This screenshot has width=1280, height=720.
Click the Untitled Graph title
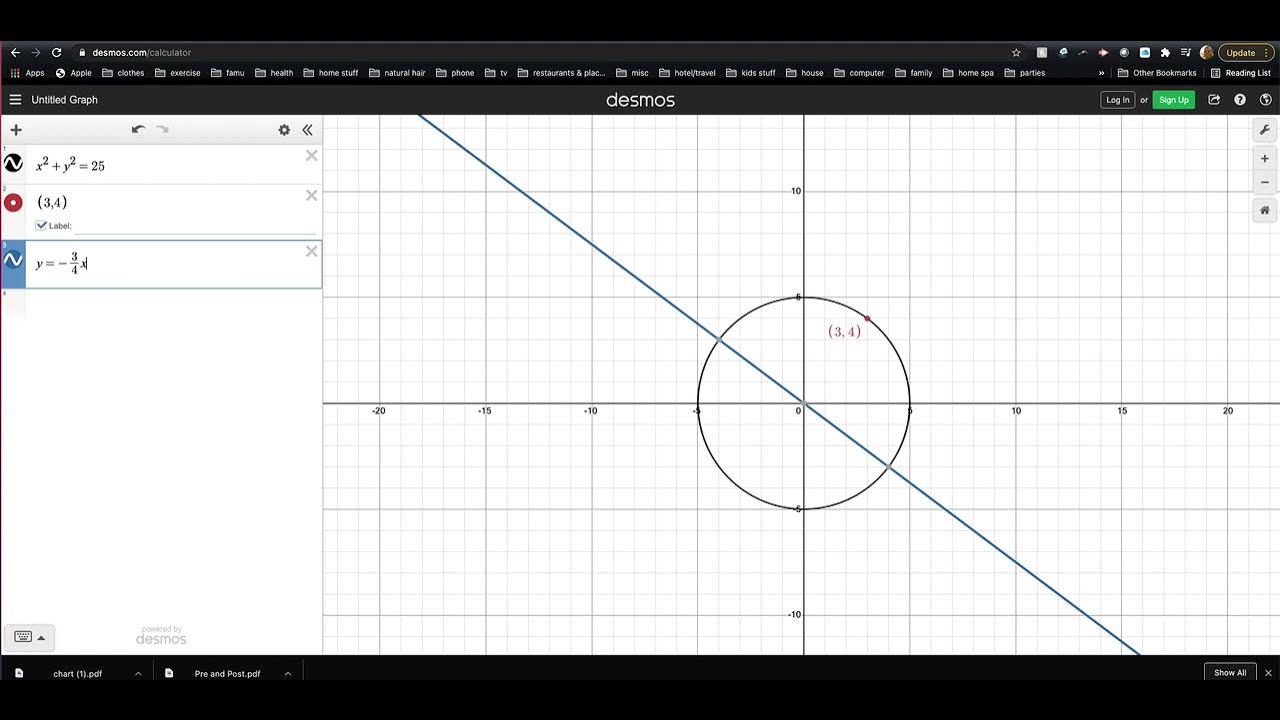[x=64, y=100]
